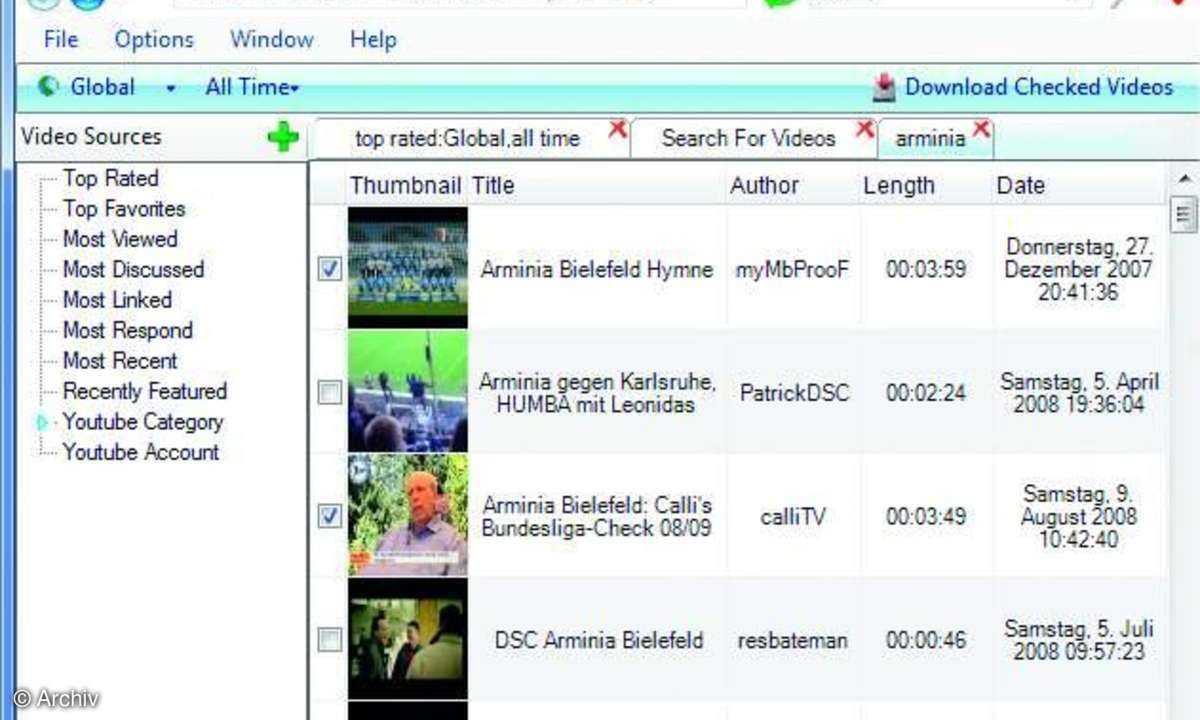Click length value 00:02:24
1200x720 pixels.
pyautogui.click(x=926, y=393)
